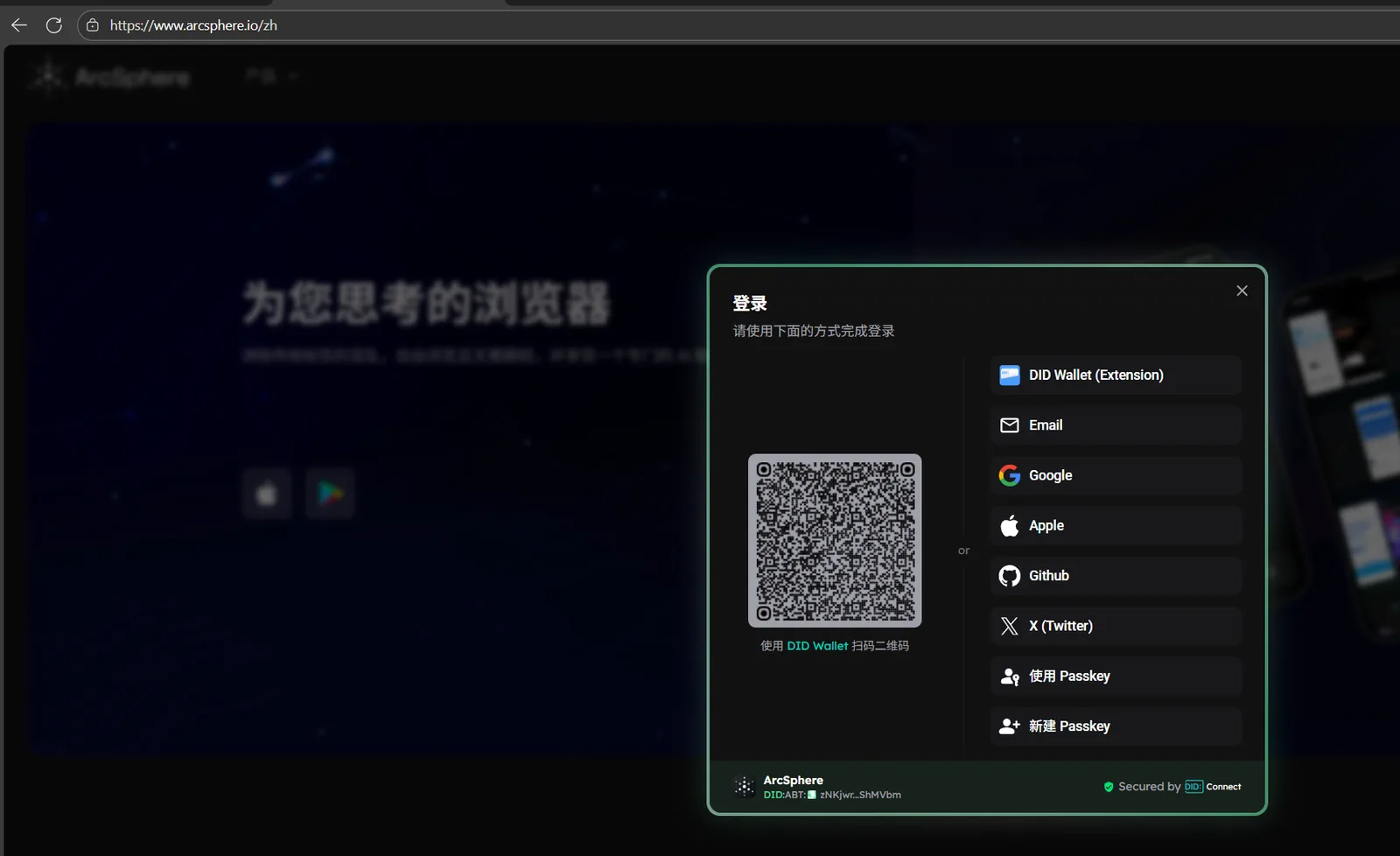Viewport: 1400px width, 856px height.
Task: Open the DID Connect link in footer
Action: tap(1213, 787)
